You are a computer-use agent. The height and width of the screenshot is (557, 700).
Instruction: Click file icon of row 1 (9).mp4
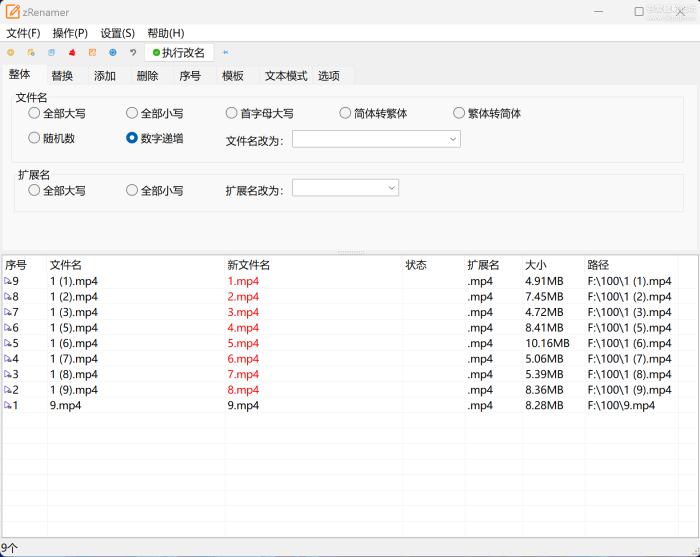8,390
